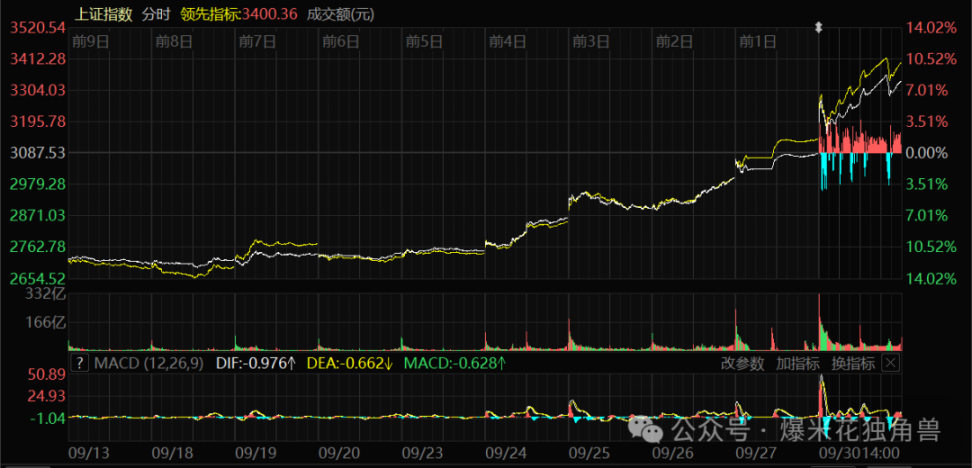Click the 加指标 button

[x=798, y=363]
